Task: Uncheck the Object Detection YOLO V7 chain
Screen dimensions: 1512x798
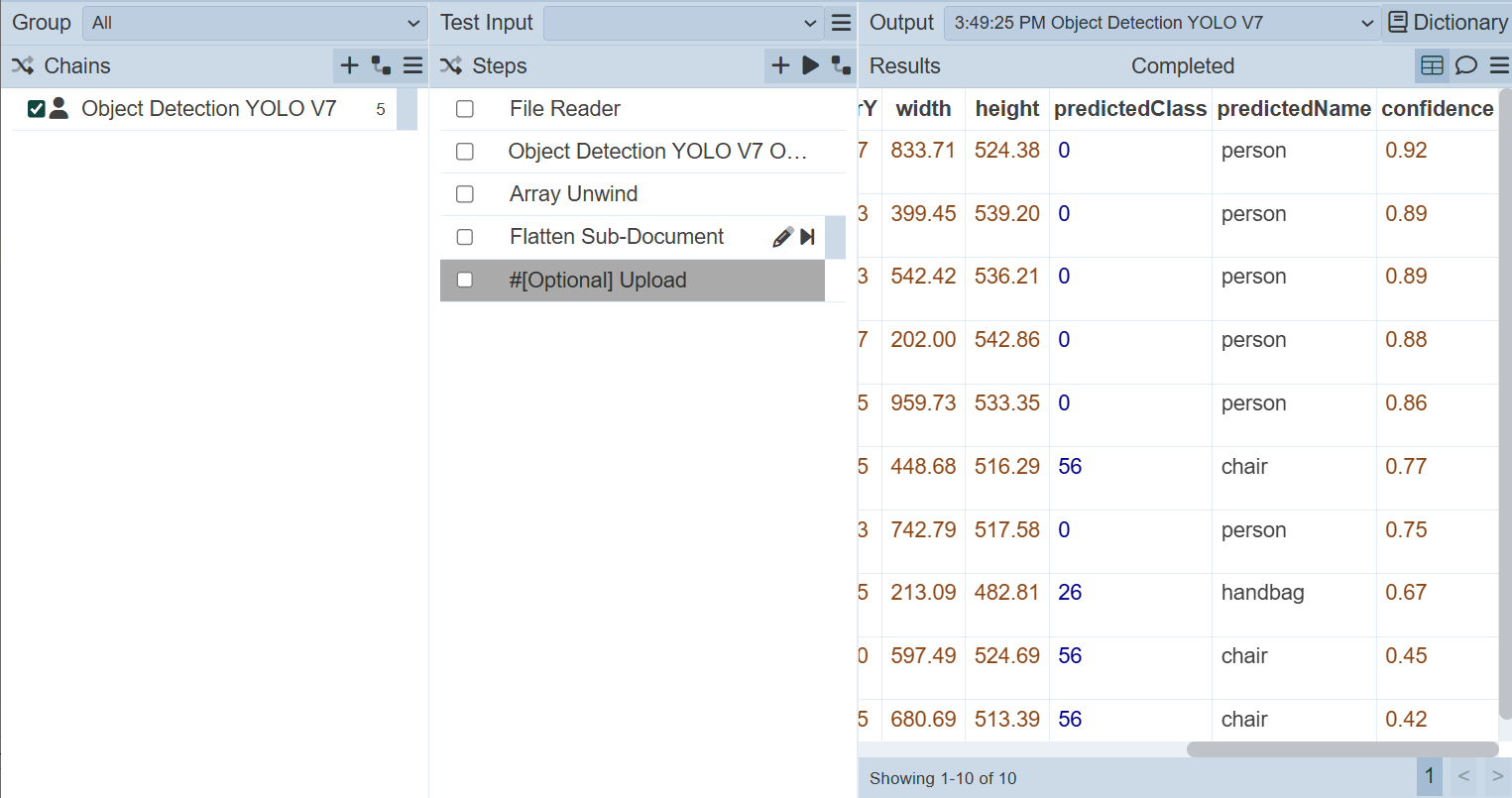Action: tap(37, 109)
